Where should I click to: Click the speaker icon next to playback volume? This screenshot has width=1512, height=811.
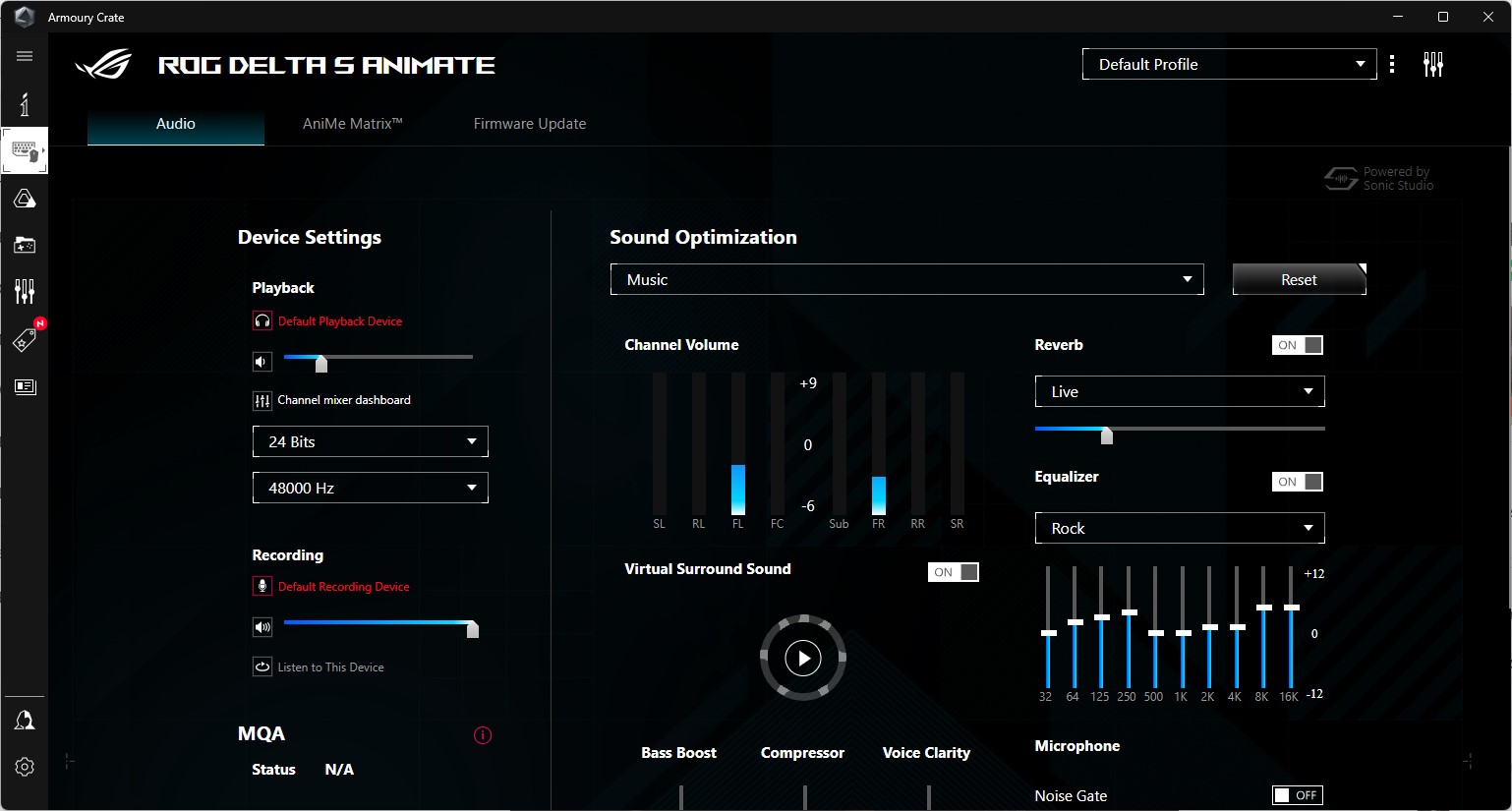pos(262,362)
